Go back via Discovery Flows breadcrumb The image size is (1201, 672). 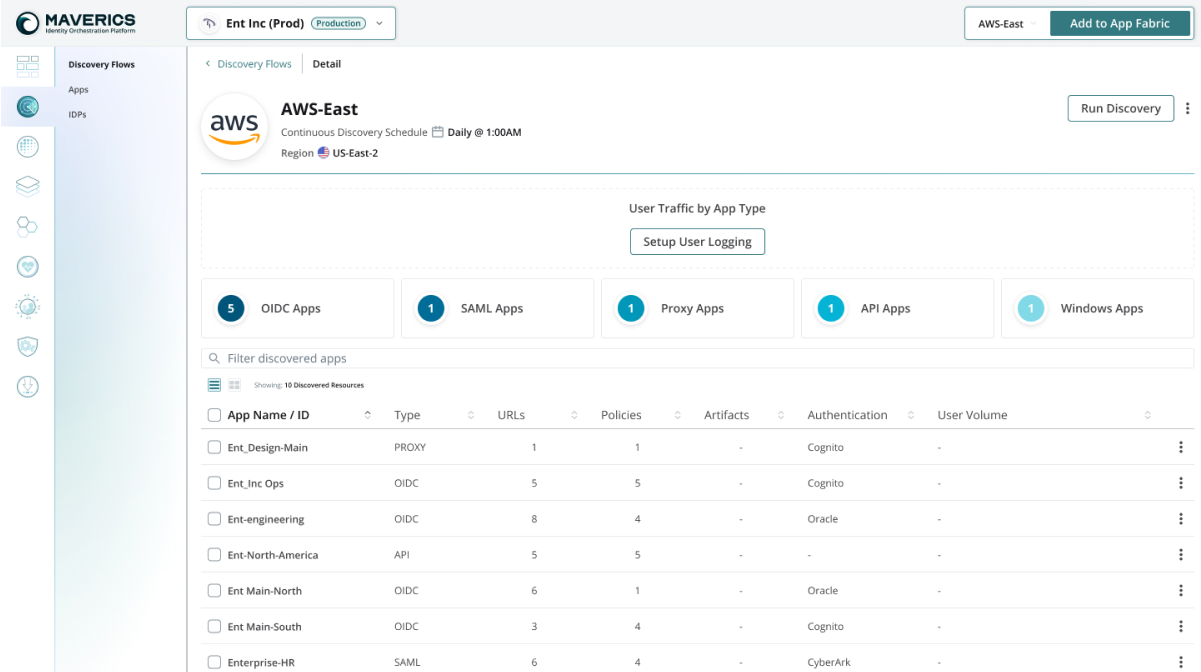point(254,64)
